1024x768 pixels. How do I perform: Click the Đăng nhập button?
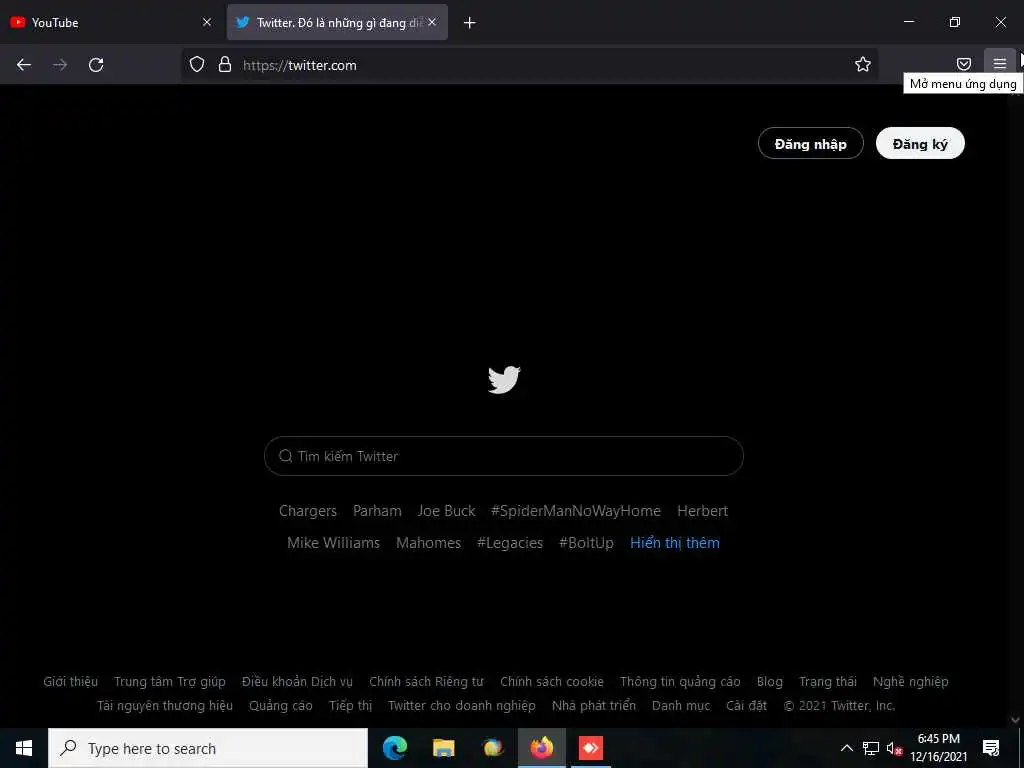[x=810, y=144]
